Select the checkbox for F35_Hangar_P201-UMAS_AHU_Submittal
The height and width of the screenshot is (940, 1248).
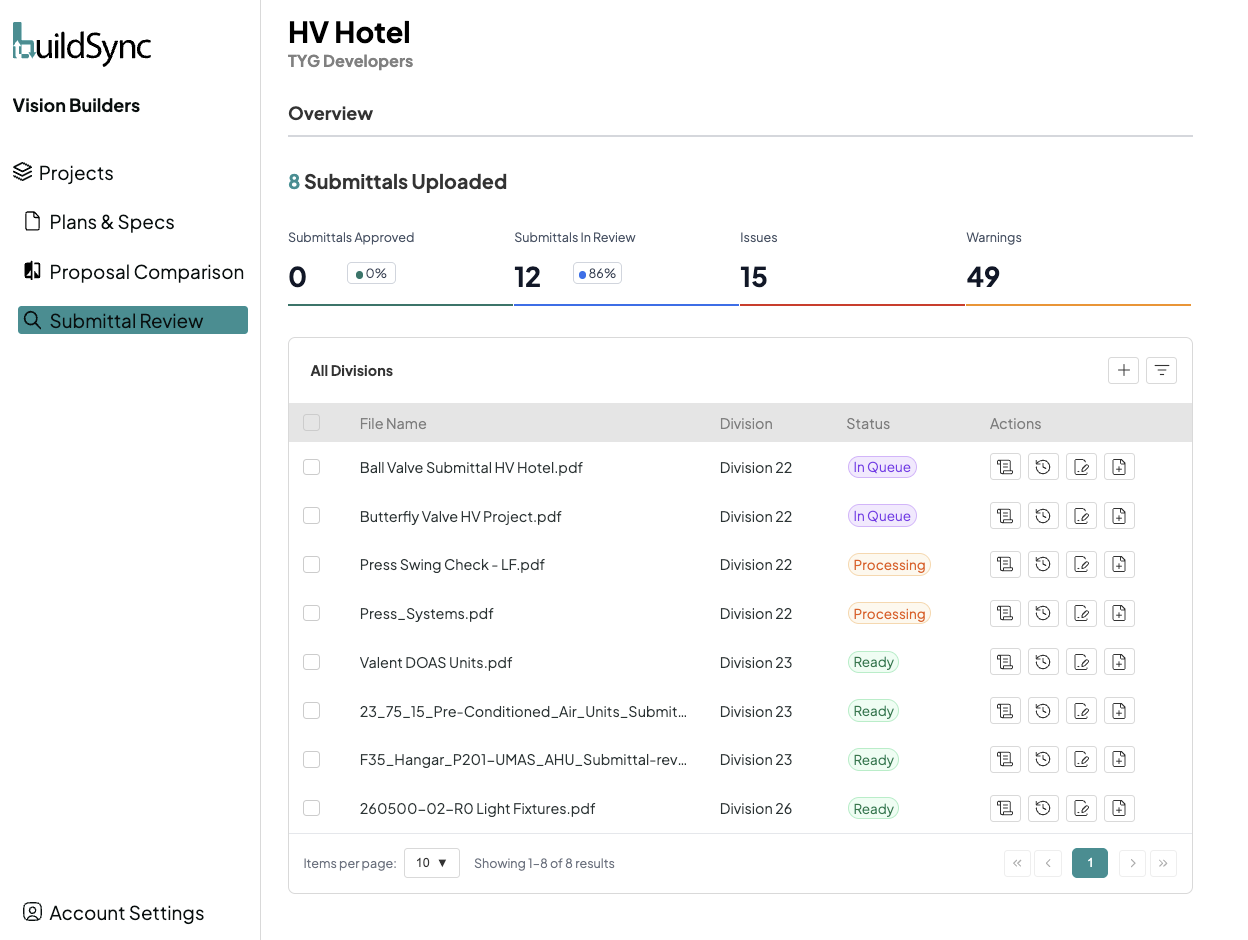[311, 759]
